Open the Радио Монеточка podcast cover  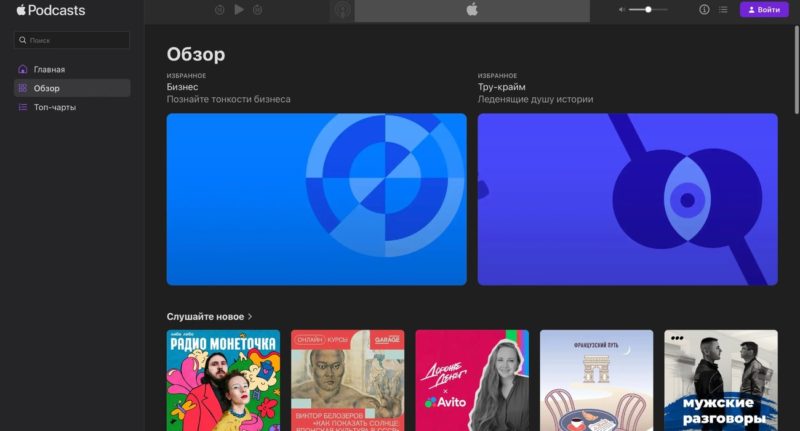point(223,381)
